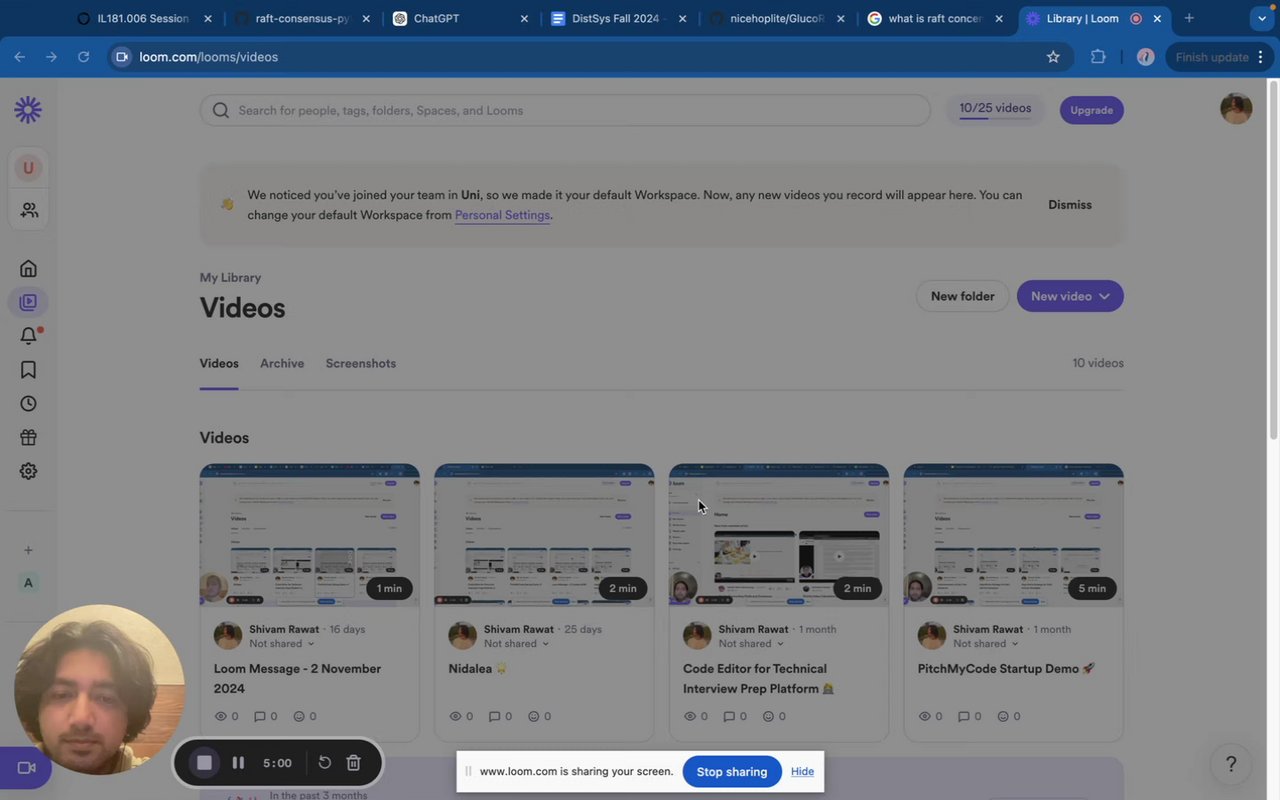Switch to the Archive tab
Screen dimensions: 1280x800
[282, 363]
